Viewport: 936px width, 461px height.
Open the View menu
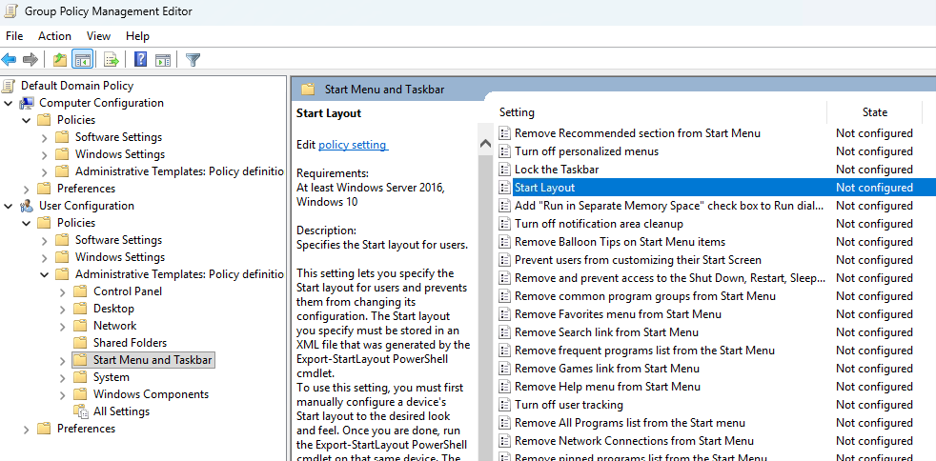click(98, 36)
